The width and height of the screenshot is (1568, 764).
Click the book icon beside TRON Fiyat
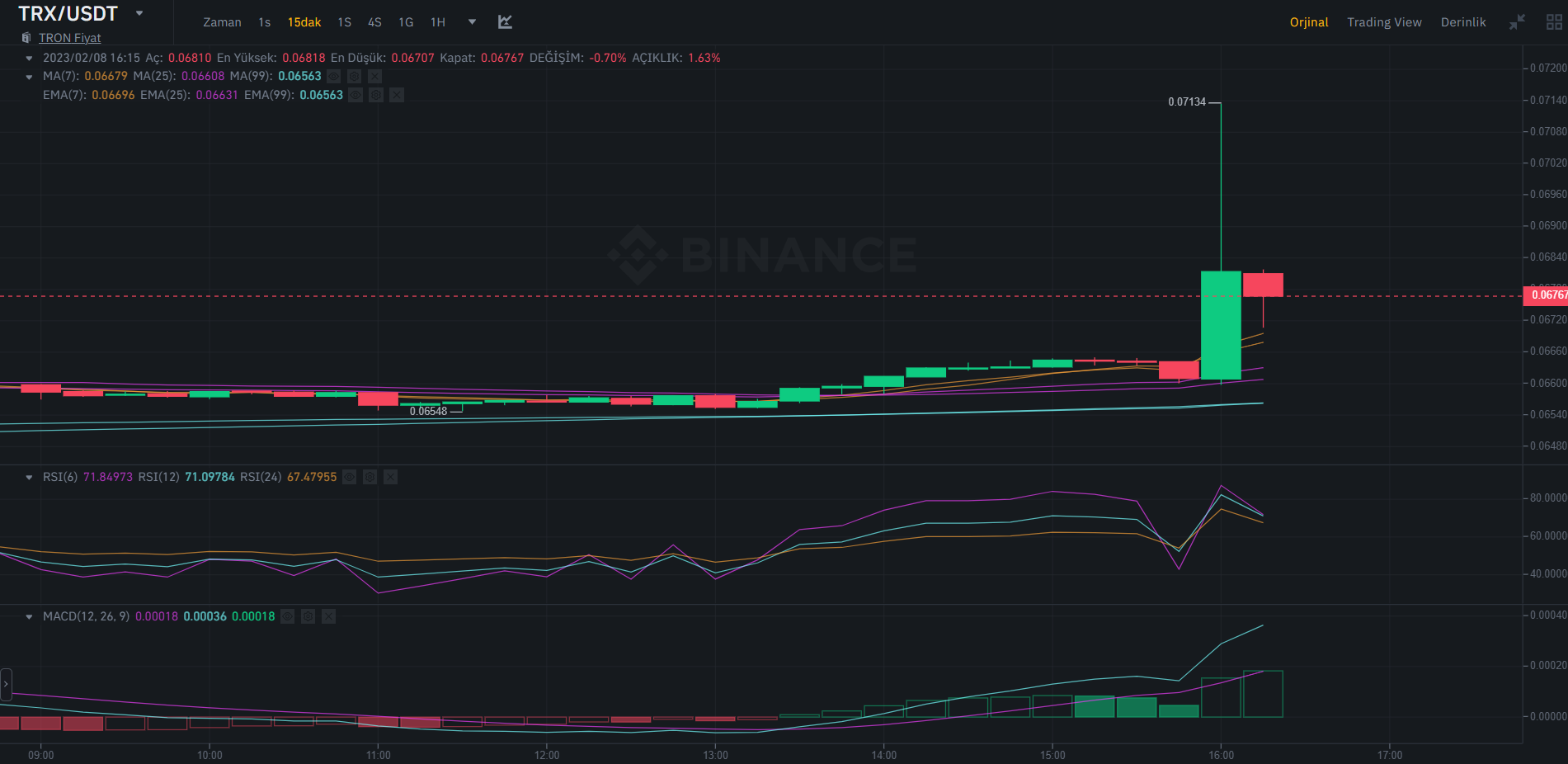pyautogui.click(x=26, y=38)
